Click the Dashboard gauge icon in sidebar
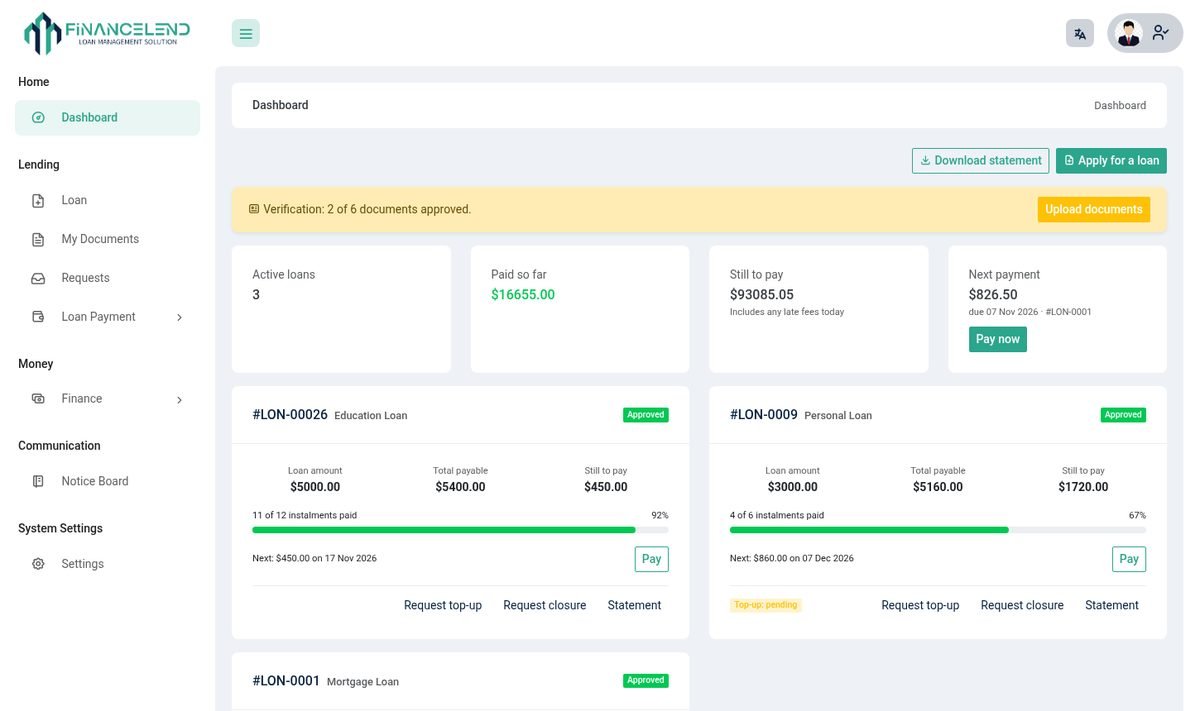Image resolution: width=1200 pixels, height=711 pixels. [x=38, y=117]
